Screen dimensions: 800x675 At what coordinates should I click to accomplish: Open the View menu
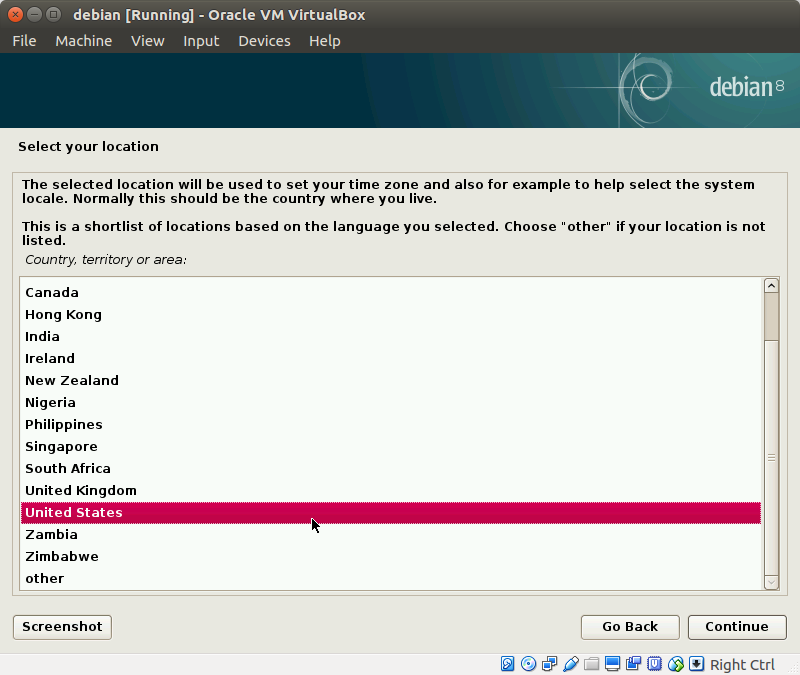[147, 41]
